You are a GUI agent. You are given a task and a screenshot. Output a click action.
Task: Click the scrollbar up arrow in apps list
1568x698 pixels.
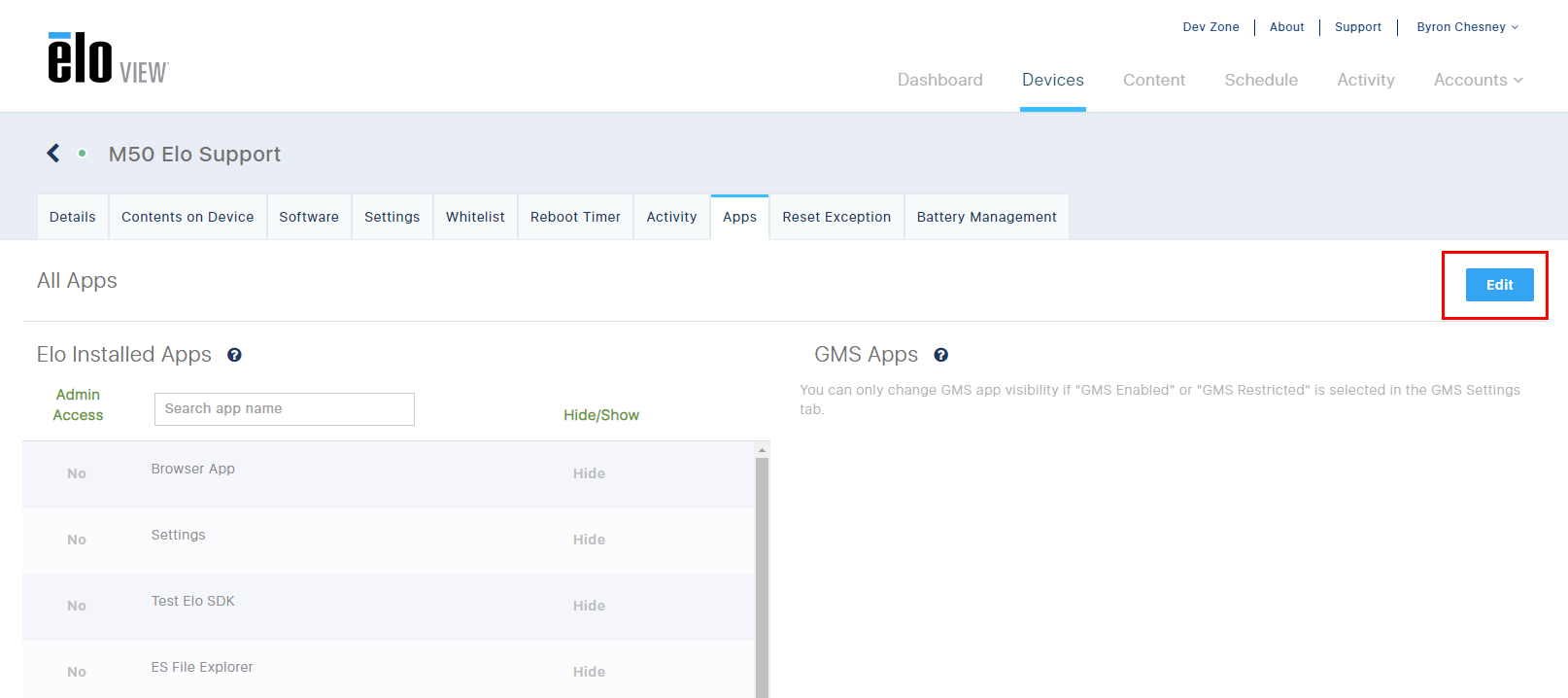click(763, 450)
